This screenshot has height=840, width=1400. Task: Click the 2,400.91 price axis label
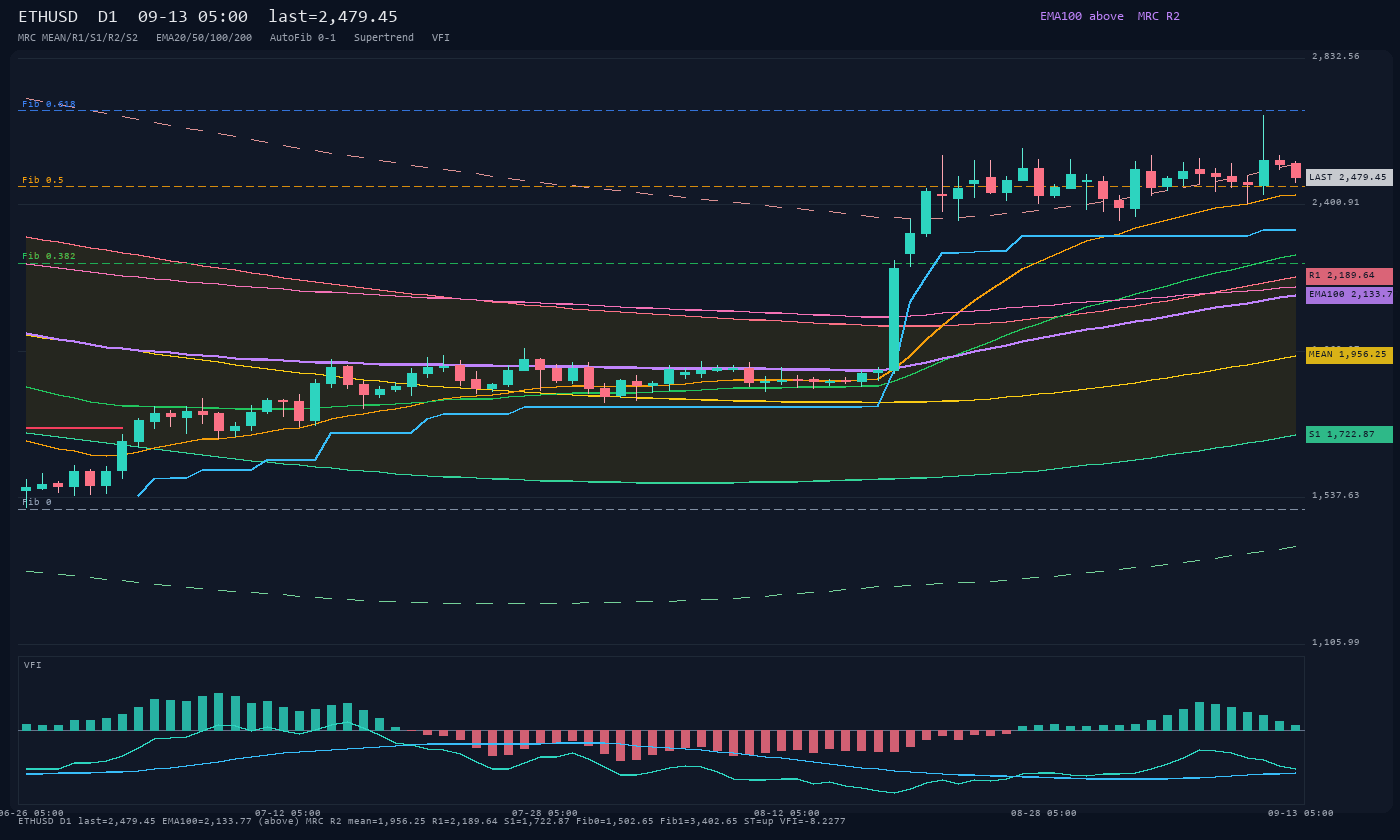(x=1336, y=203)
